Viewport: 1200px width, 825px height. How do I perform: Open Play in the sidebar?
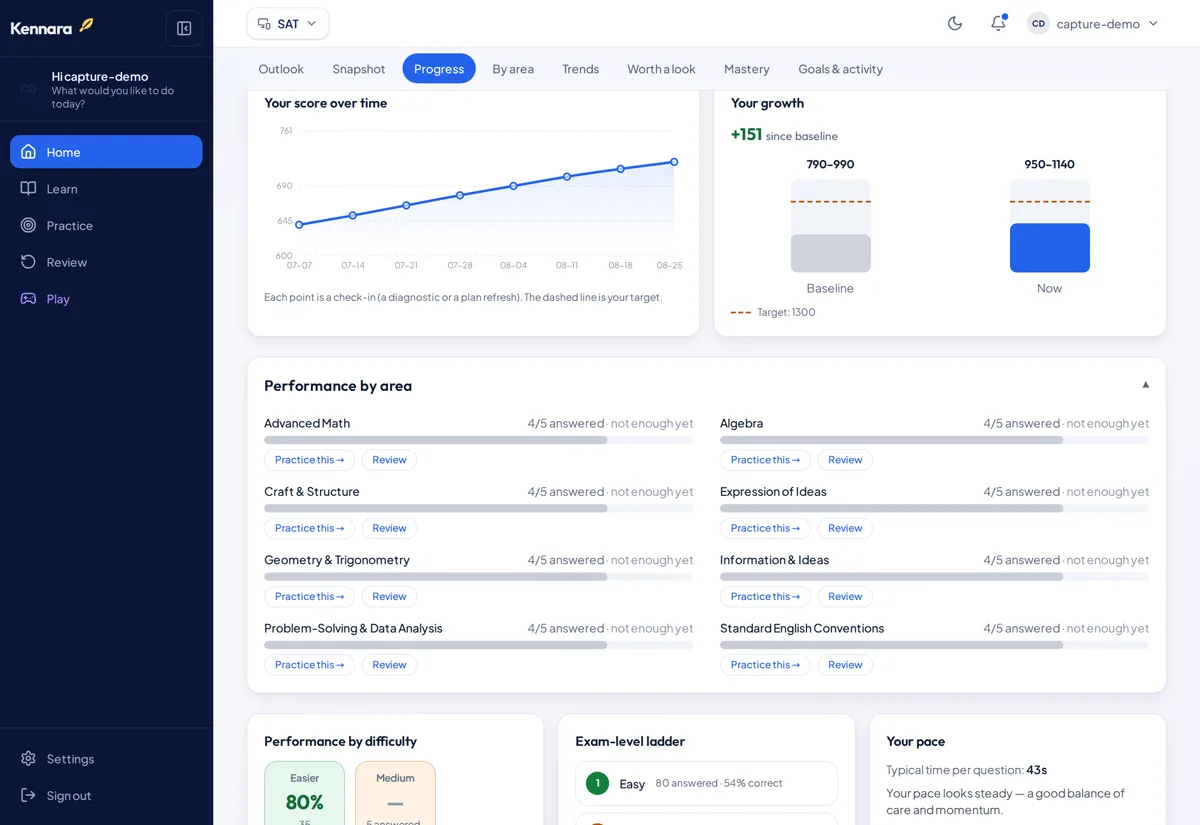point(106,299)
